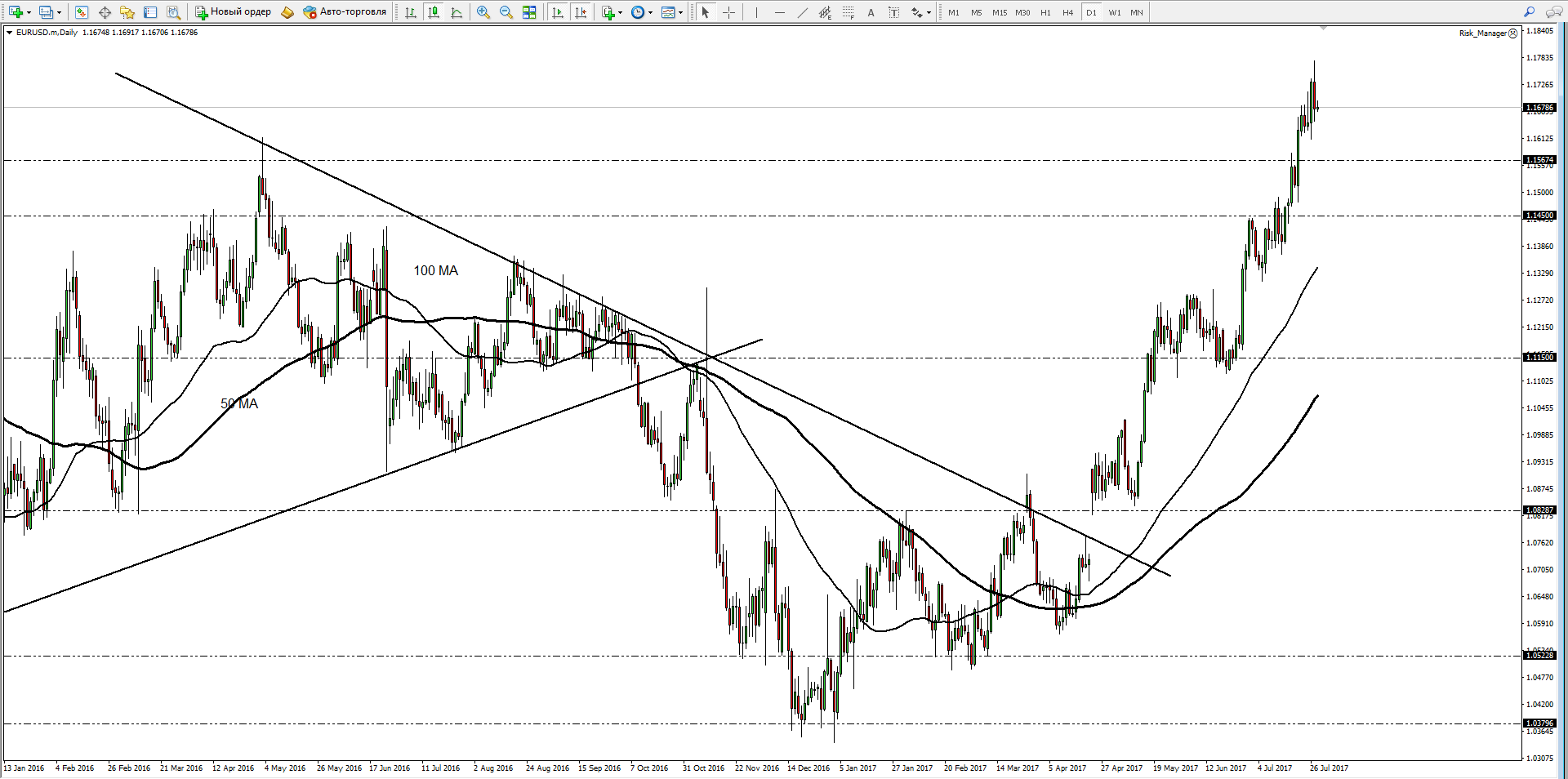The width and height of the screenshot is (1568, 779).
Task: Show the Market Watch panel
Action: coord(81,12)
